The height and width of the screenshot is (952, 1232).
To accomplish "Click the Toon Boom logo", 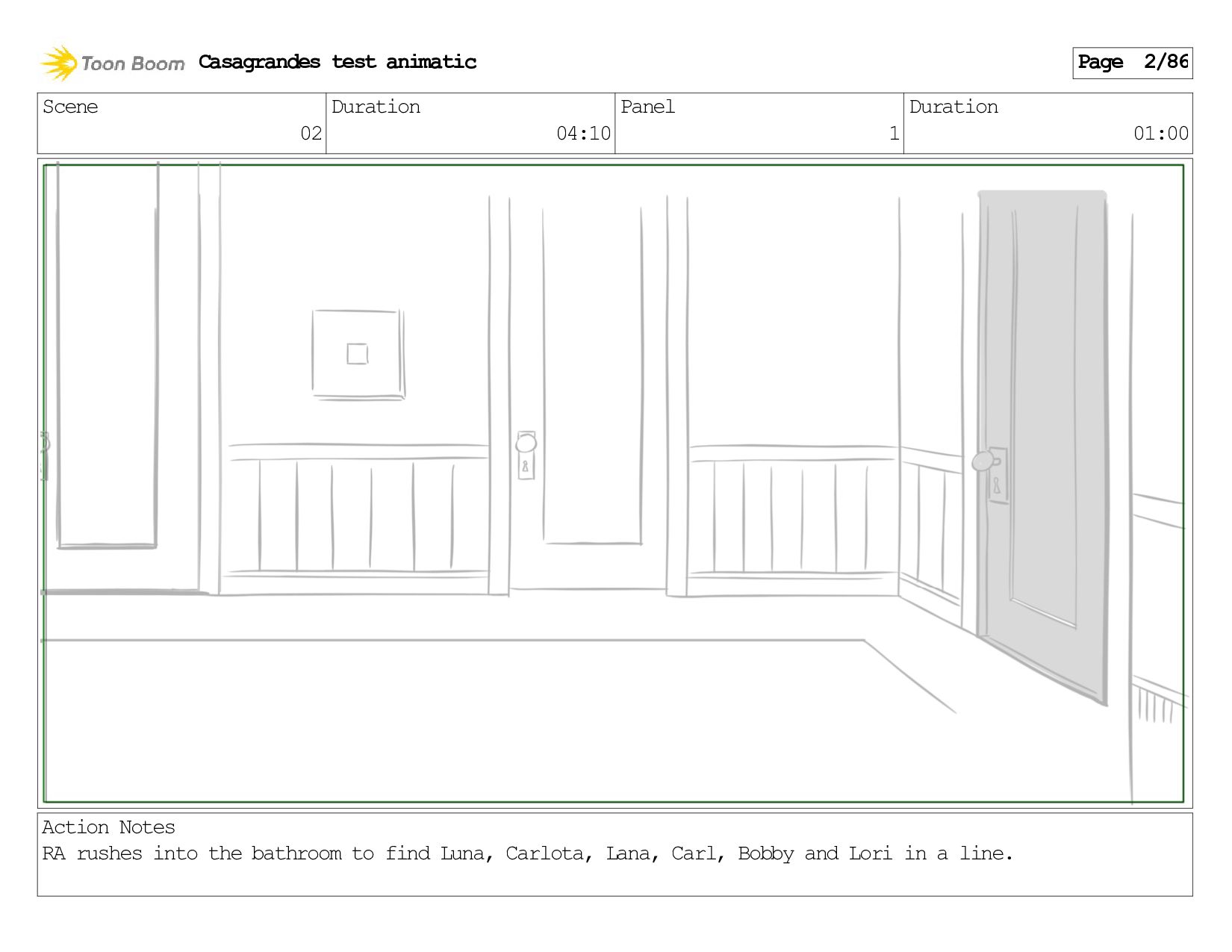I will [112, 63].
